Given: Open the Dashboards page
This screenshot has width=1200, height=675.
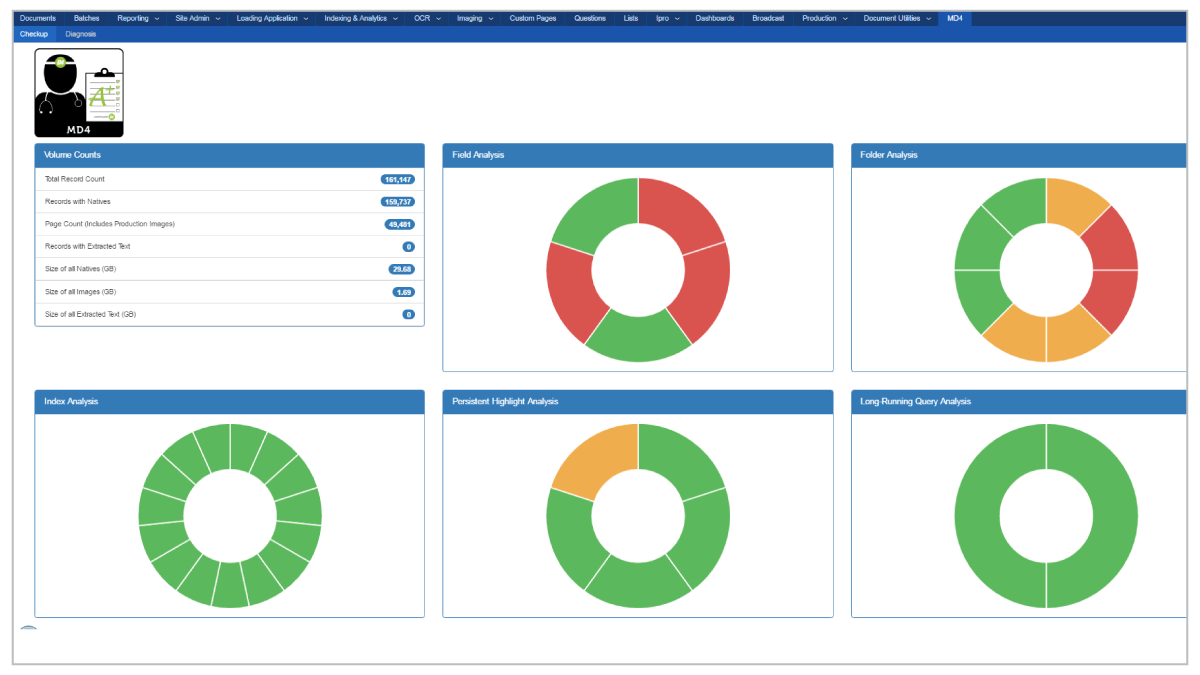Looking at the screenshot, I should tap(715, 18).
